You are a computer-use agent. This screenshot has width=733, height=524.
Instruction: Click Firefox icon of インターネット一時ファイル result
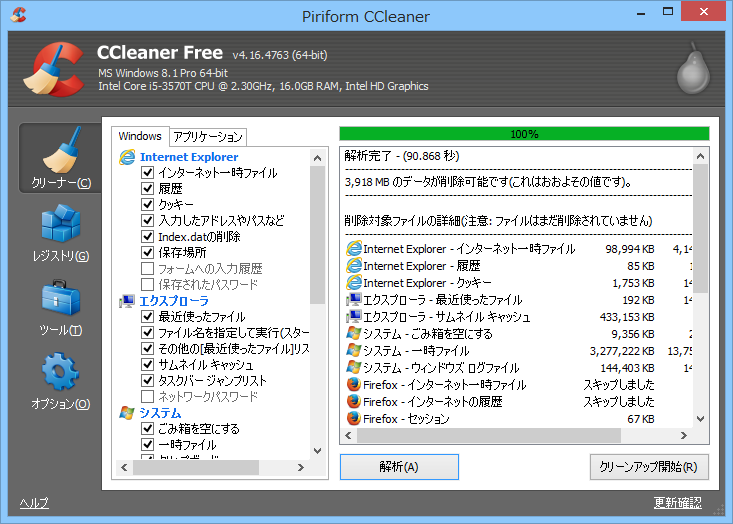tap(354, 385)
